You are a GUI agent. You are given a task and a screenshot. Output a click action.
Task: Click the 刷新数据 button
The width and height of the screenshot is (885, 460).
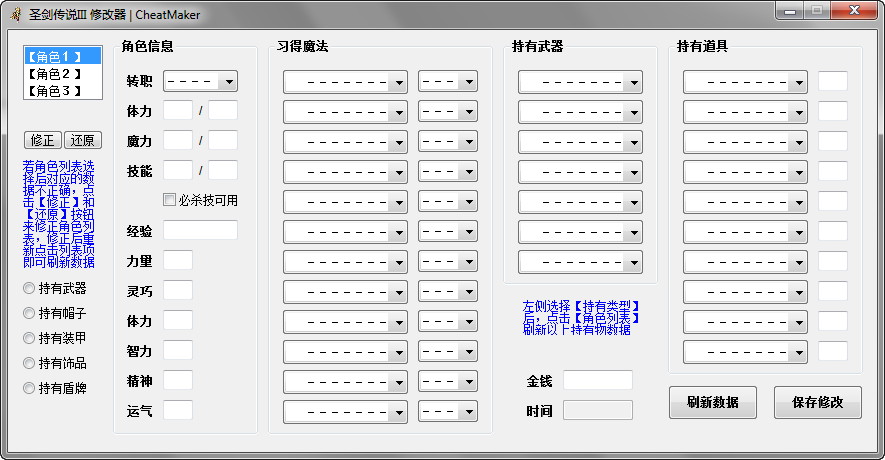coord(713,402)
